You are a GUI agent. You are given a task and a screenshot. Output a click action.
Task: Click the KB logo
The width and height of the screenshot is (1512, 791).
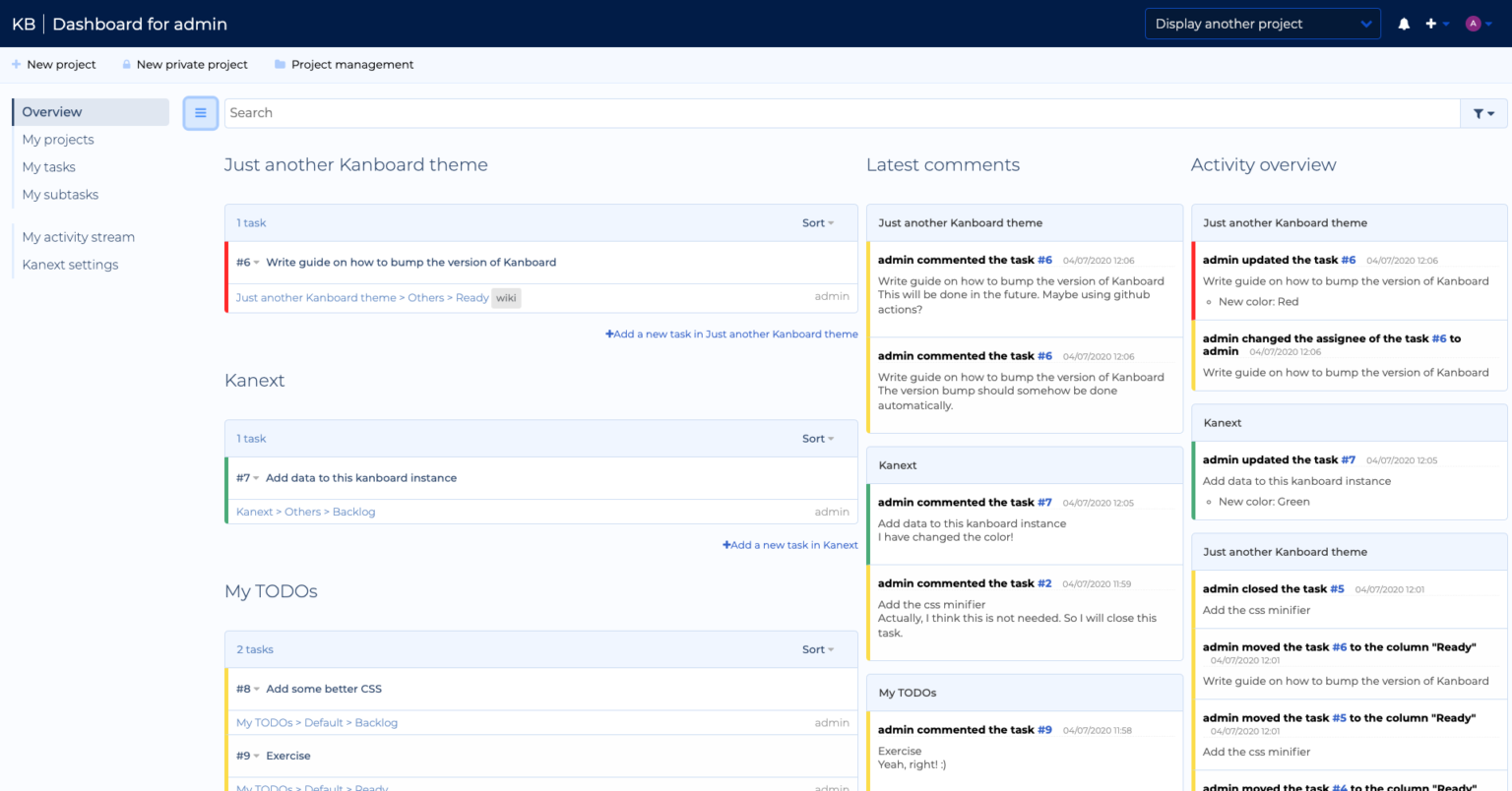click(23, 23)
